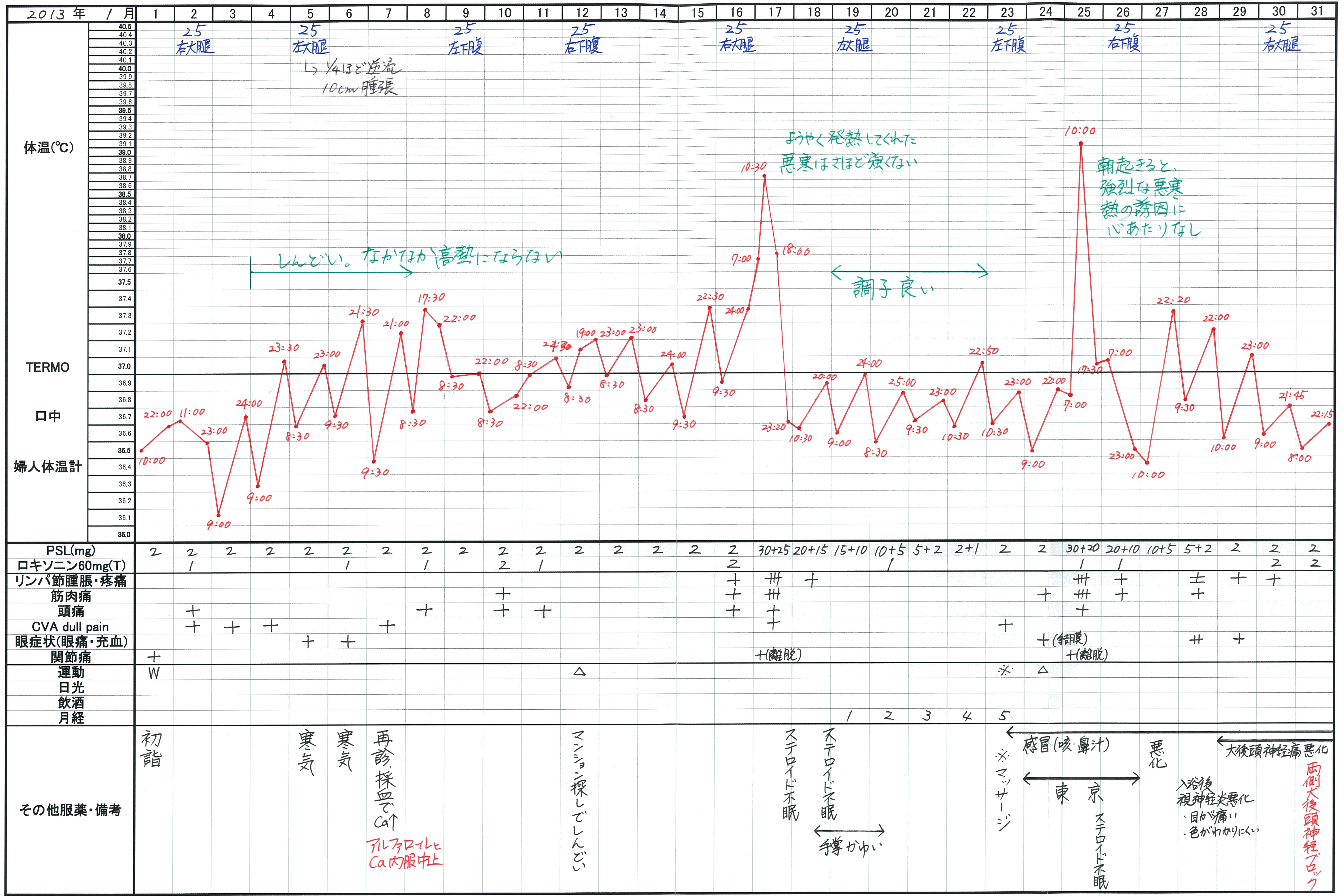The image size is (1344, 896).
Task: Select the CVA dull pain row label
Action: pos(71,626)
